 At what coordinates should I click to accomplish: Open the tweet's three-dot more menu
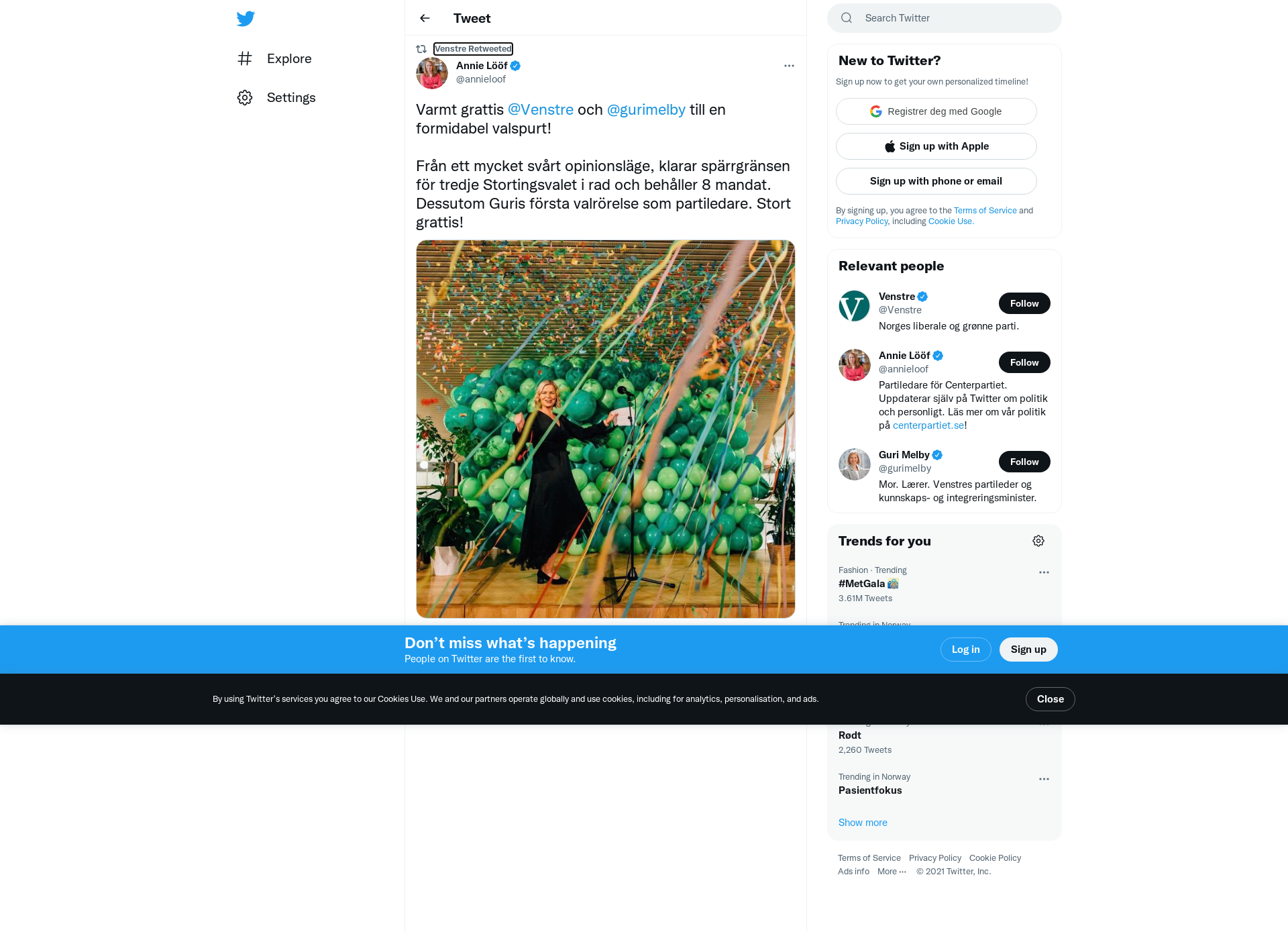pyautogui.click(x=789, y=66)
